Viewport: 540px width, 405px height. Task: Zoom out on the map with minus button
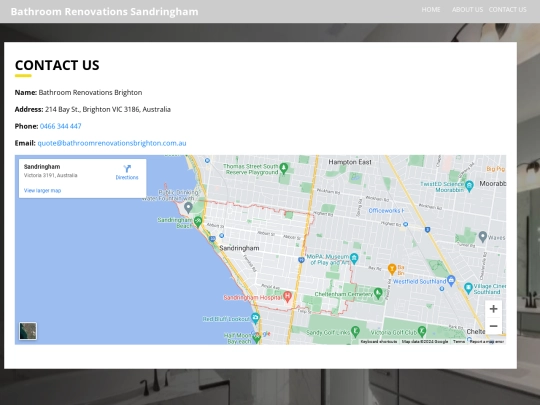(493, 326)
